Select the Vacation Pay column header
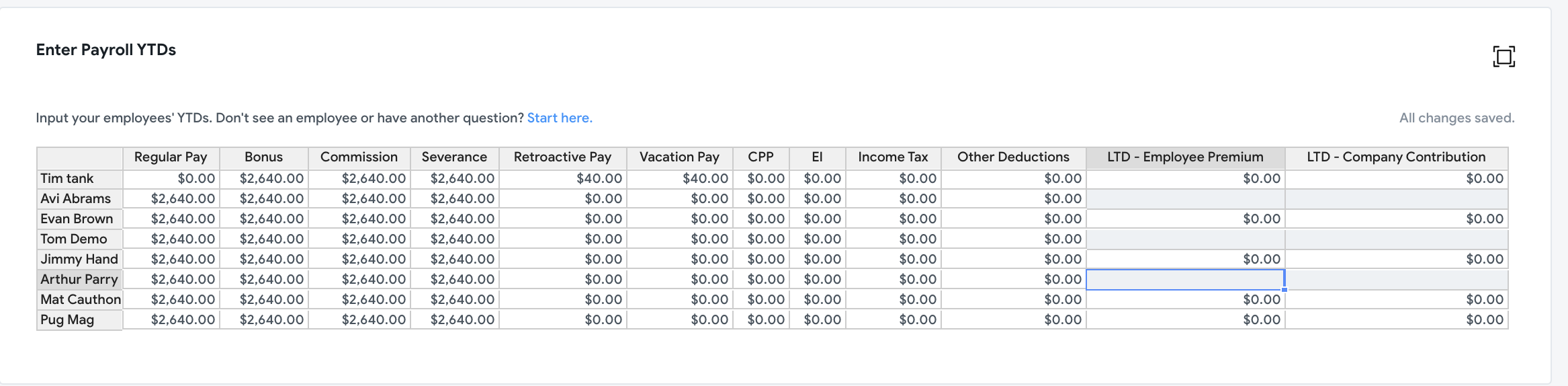Screen dimensions: 1568x386 tap(679, 157)
